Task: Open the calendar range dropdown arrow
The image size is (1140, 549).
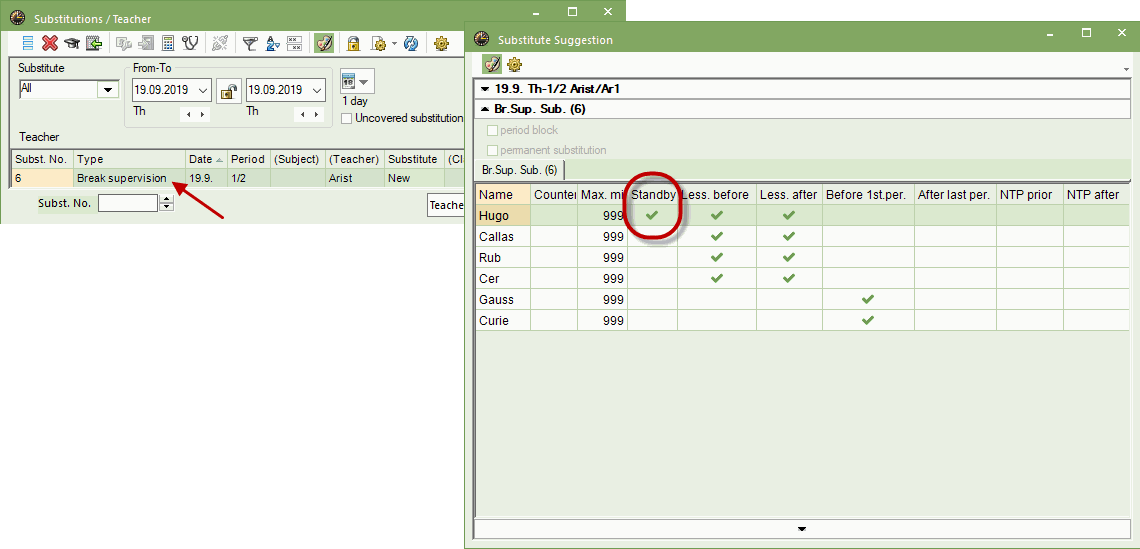Action: [364, 81]
